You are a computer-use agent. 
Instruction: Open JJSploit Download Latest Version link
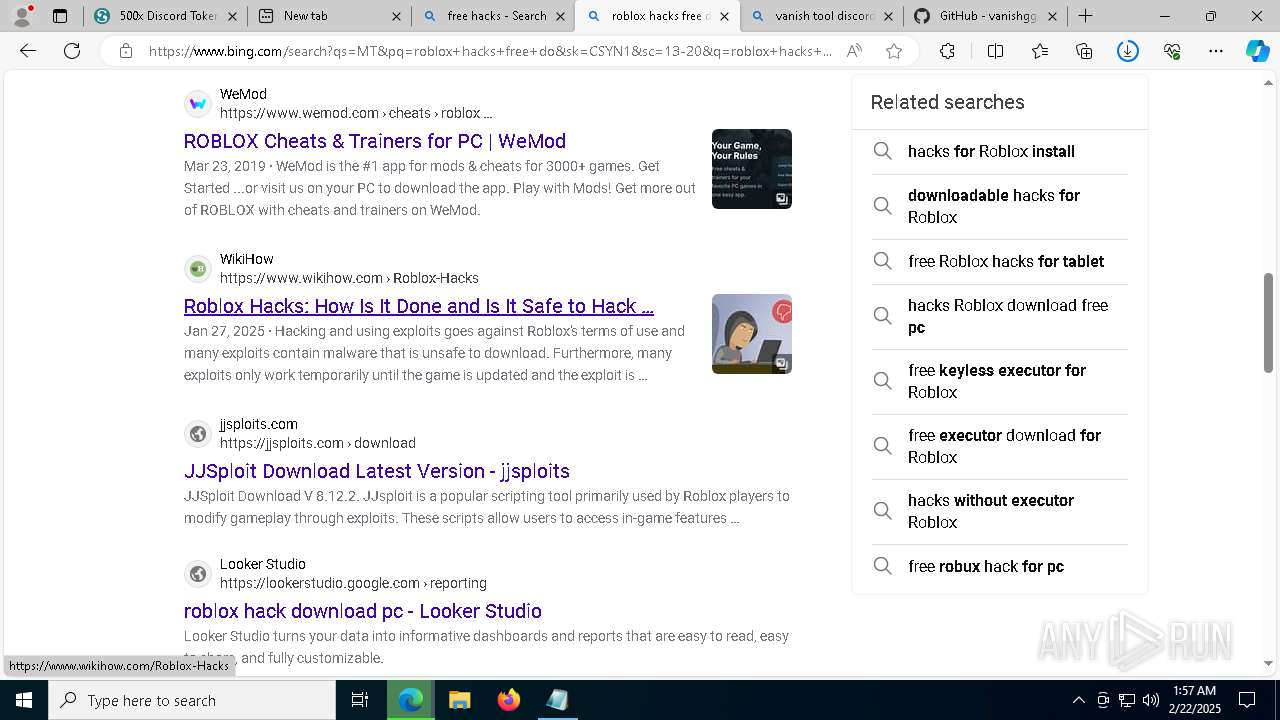pyautogui.click(x=377, y=471)
